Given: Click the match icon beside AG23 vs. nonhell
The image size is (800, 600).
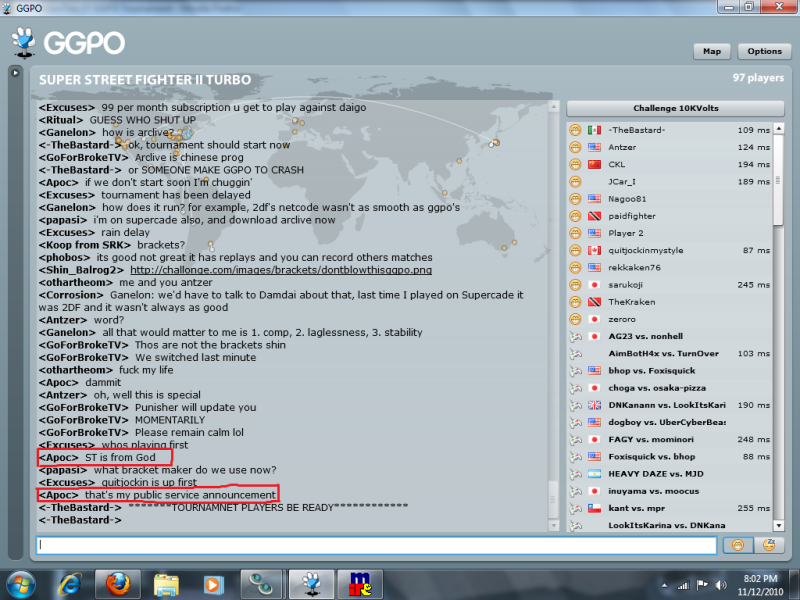Looking at the screenshot, I should tap(576, 336).
